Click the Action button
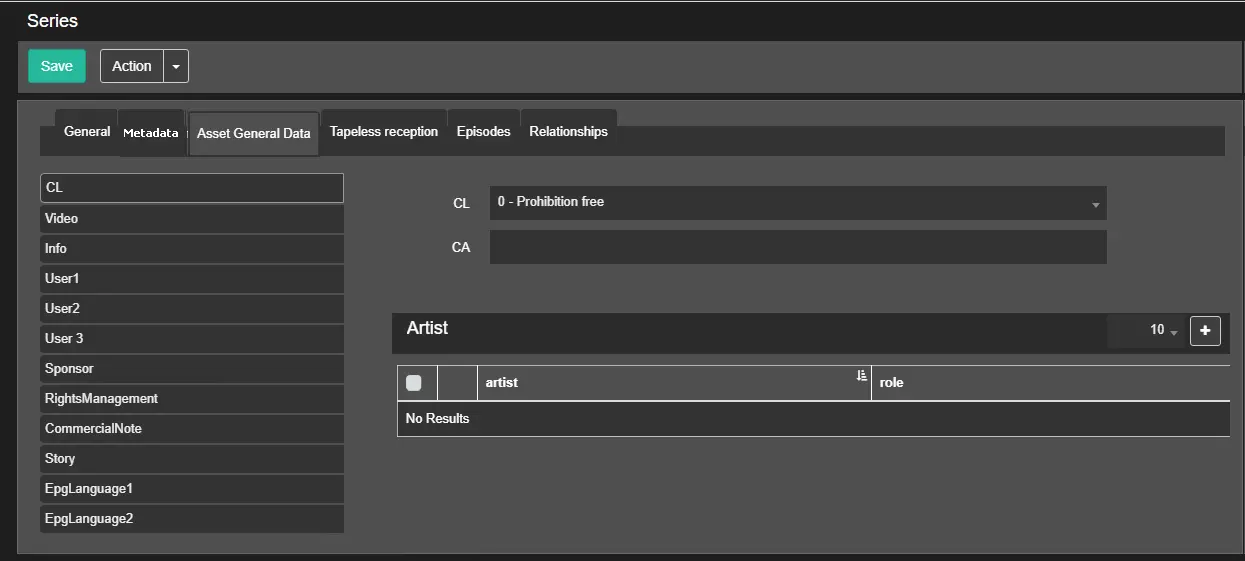Screen dimensions: 1245x561 pyautogui.click(x=132, y=66)
